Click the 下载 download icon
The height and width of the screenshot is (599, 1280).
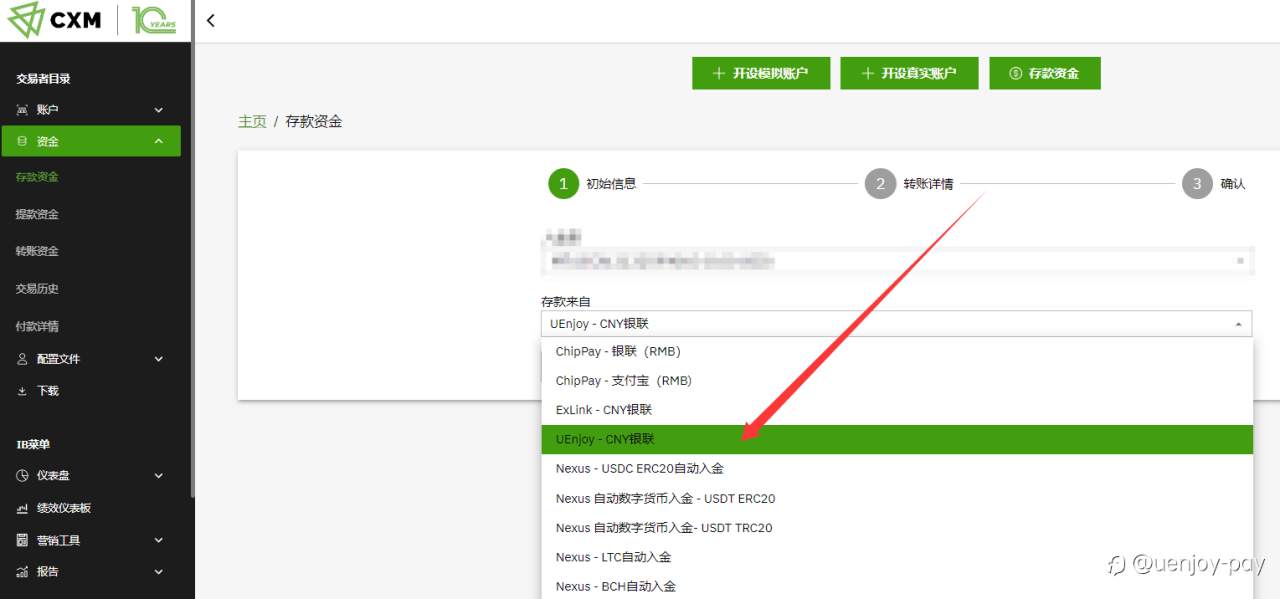point(22,391)
